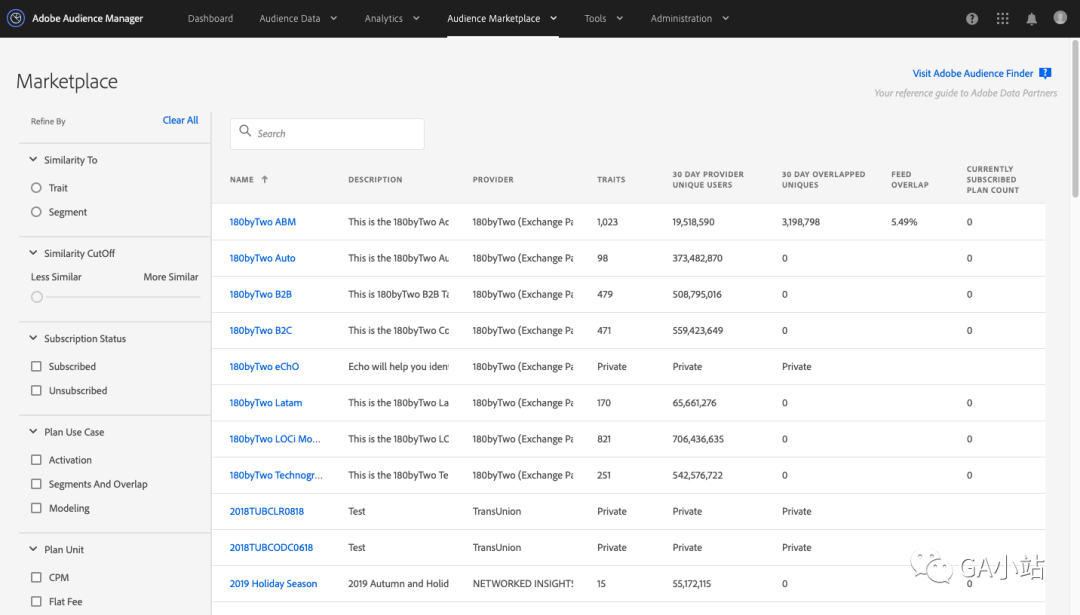Click the vertical page scrollbar
Screen dimensions: 1080x615
tap(1074, 119)
